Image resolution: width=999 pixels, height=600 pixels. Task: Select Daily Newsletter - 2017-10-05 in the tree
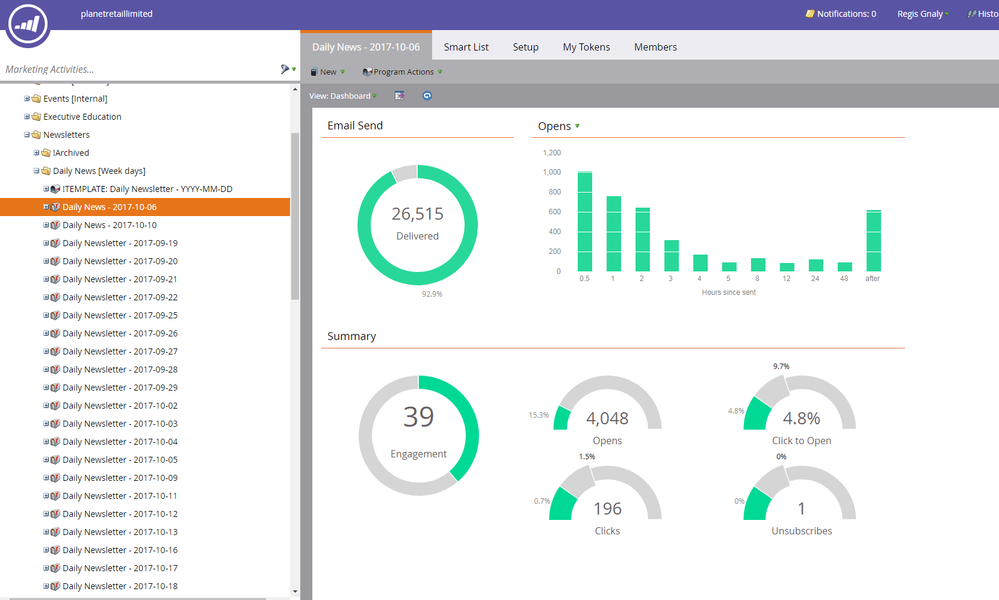[120, 459]
